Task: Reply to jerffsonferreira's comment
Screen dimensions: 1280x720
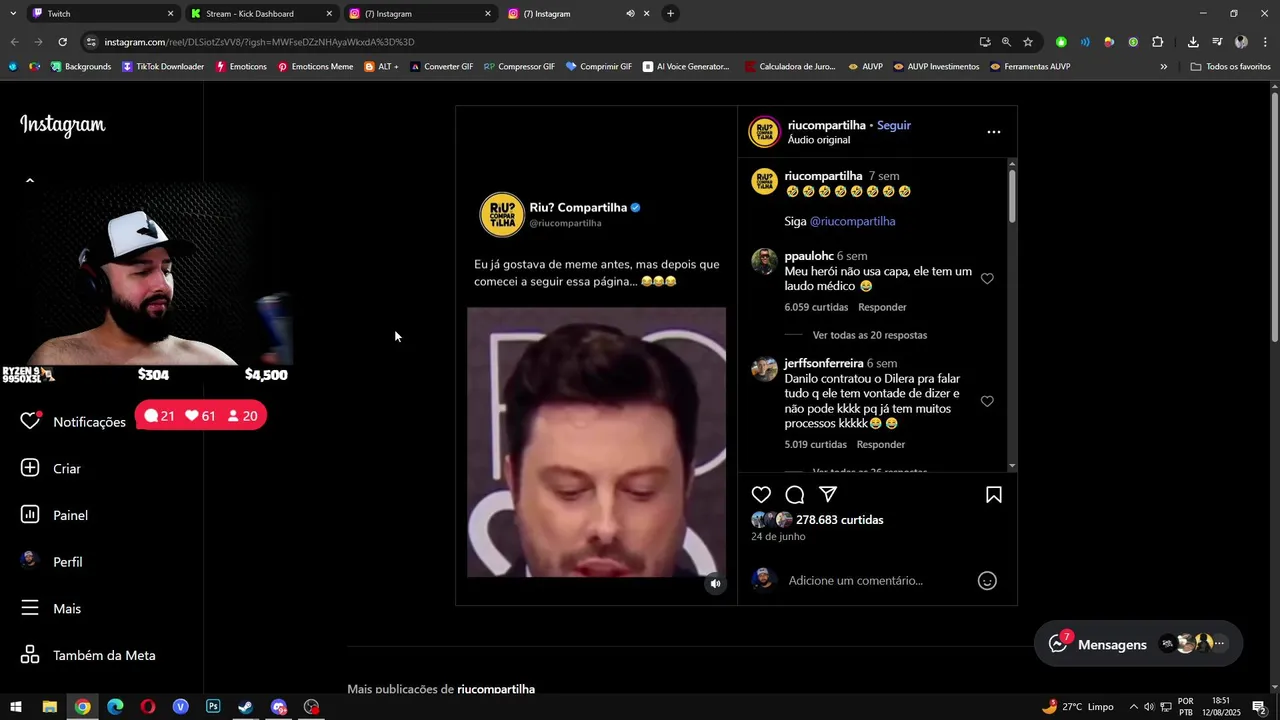Action: (x=880, y=445)
